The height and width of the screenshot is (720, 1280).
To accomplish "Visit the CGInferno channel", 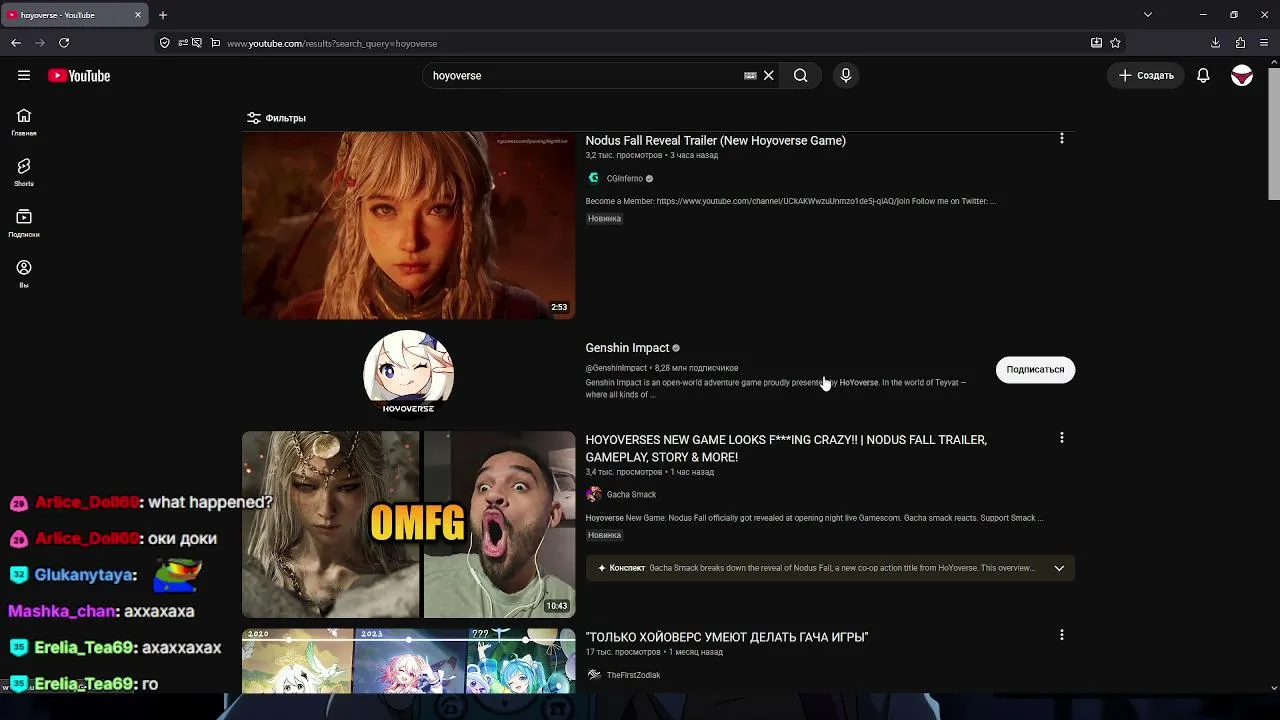I will [624, 179].
